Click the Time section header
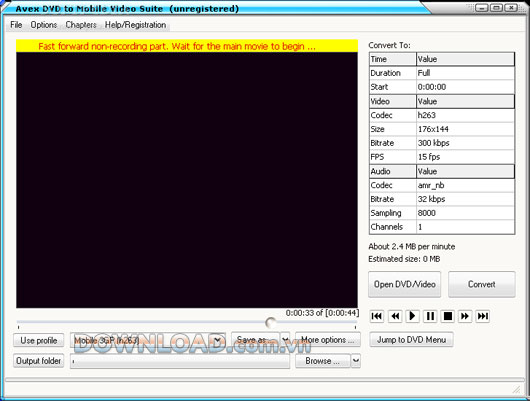530x401 pixels. 393,59
